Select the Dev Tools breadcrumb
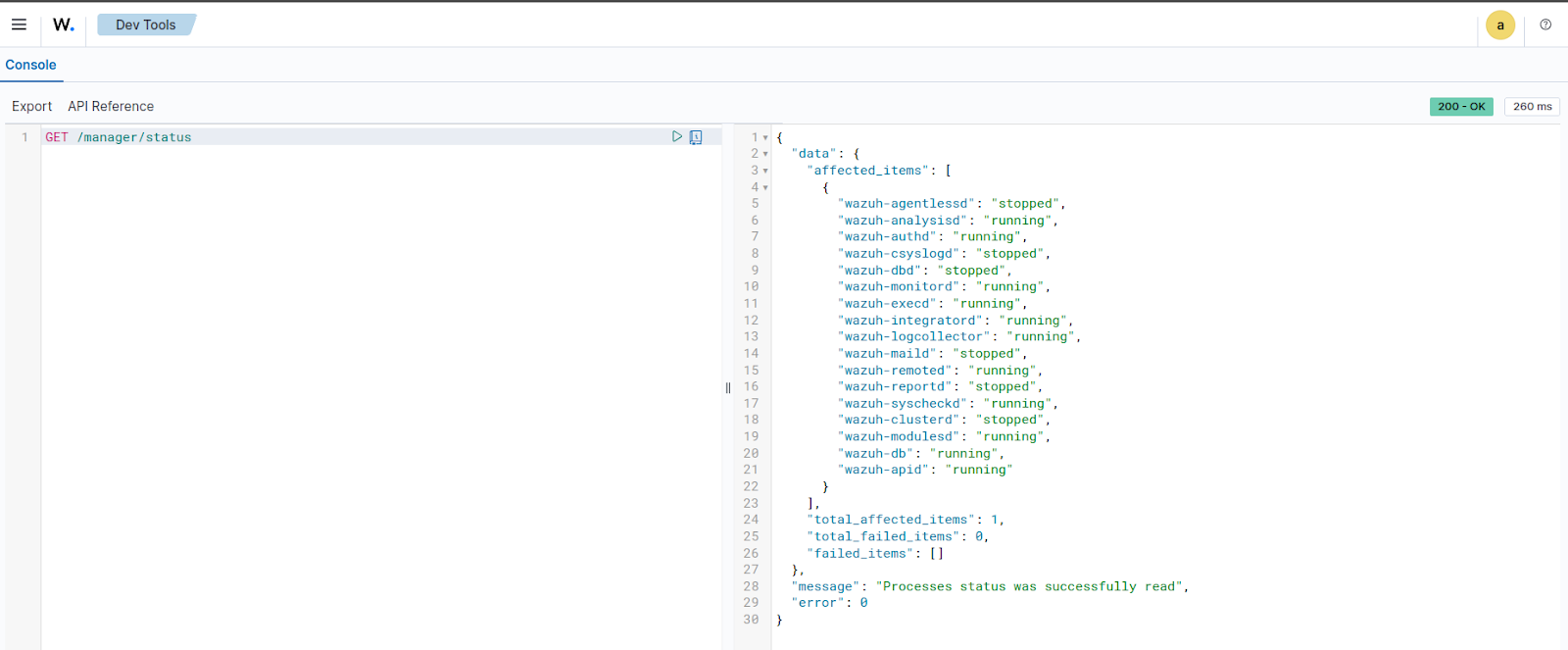Screen dimensions: 1568x650 coord(146,25)
